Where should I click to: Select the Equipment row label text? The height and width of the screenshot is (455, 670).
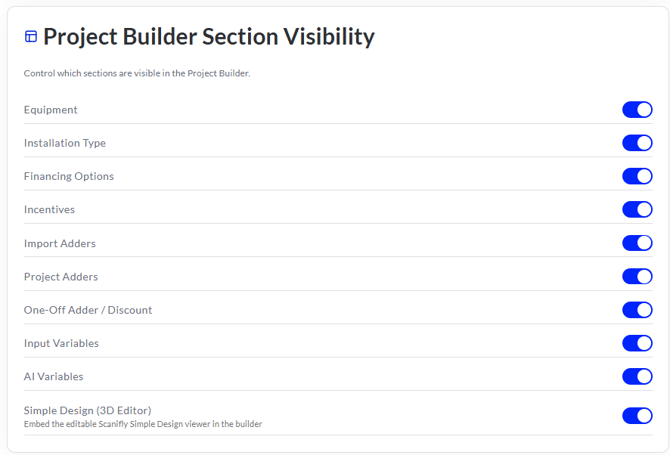click(x=50, y=110)
